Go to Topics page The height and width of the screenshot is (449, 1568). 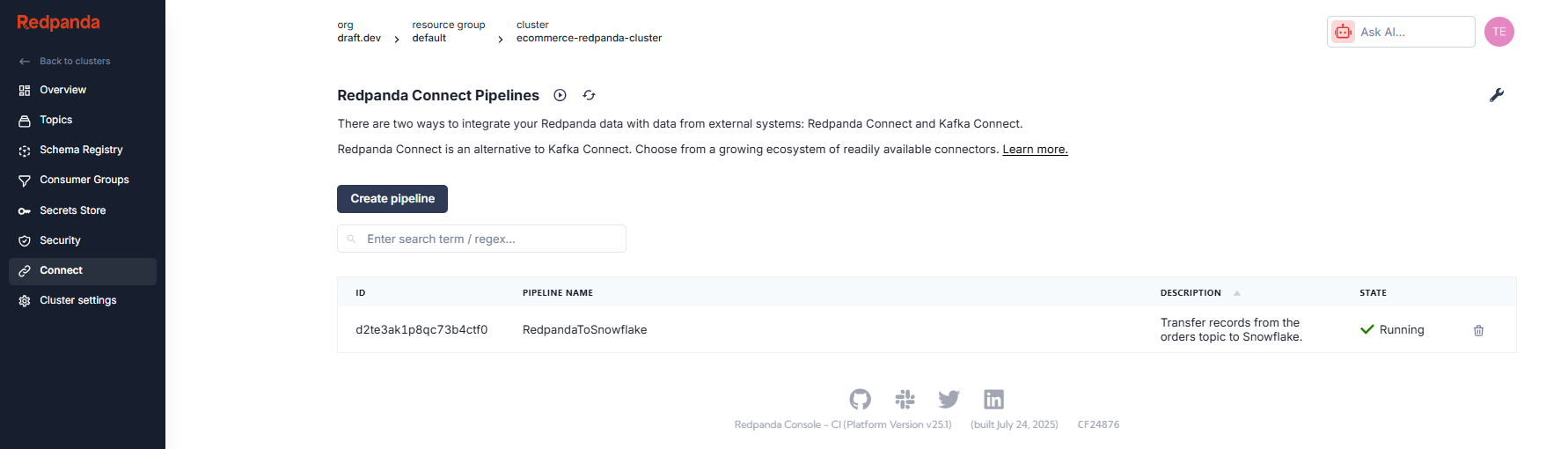pos(83,121)
